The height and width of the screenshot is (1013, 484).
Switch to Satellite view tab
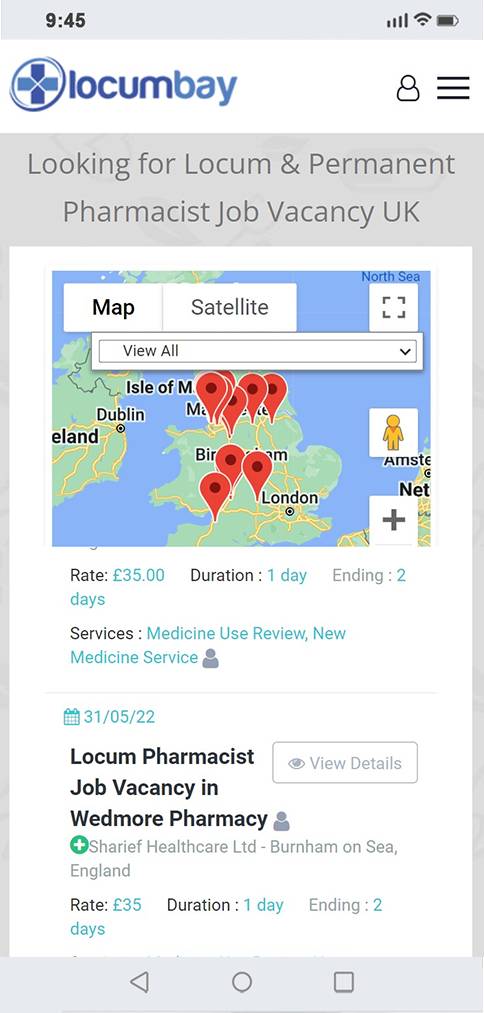pyautogui.click(x=229, y=308)
